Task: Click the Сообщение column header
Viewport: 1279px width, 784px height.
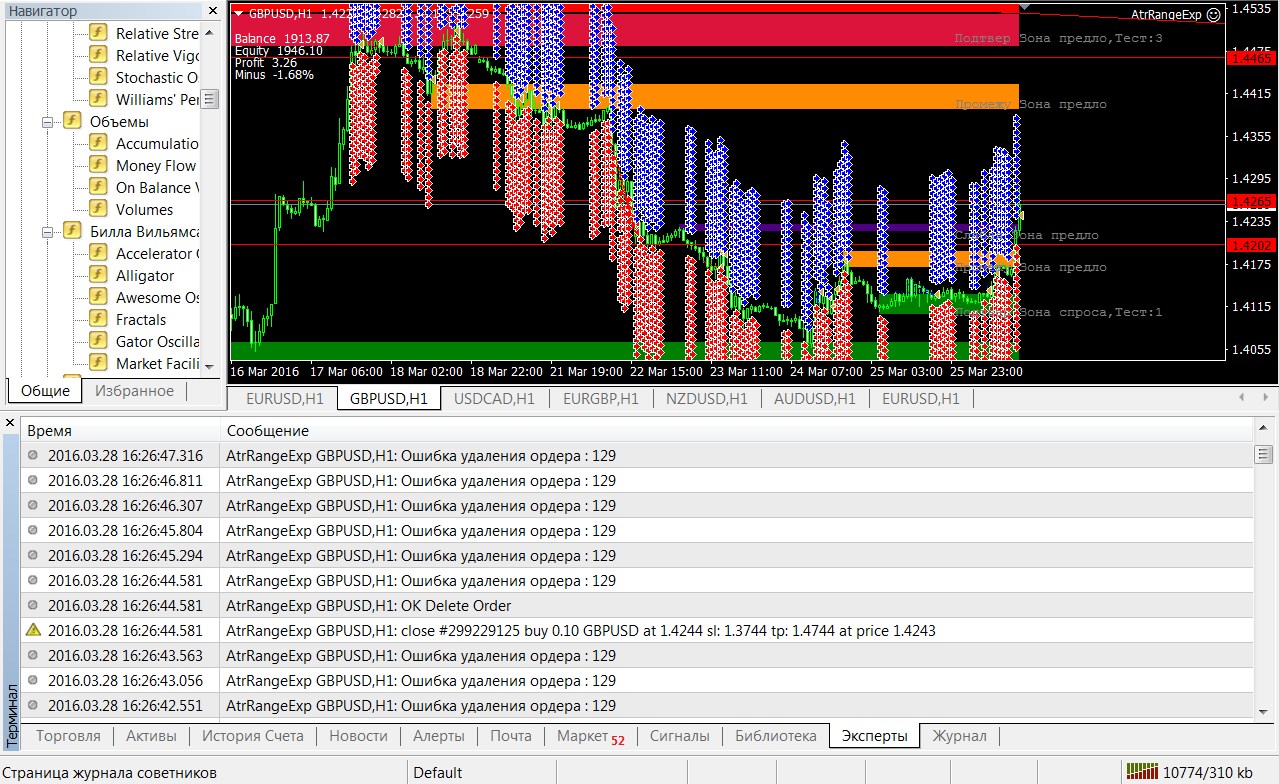Action: pos(268,430)
